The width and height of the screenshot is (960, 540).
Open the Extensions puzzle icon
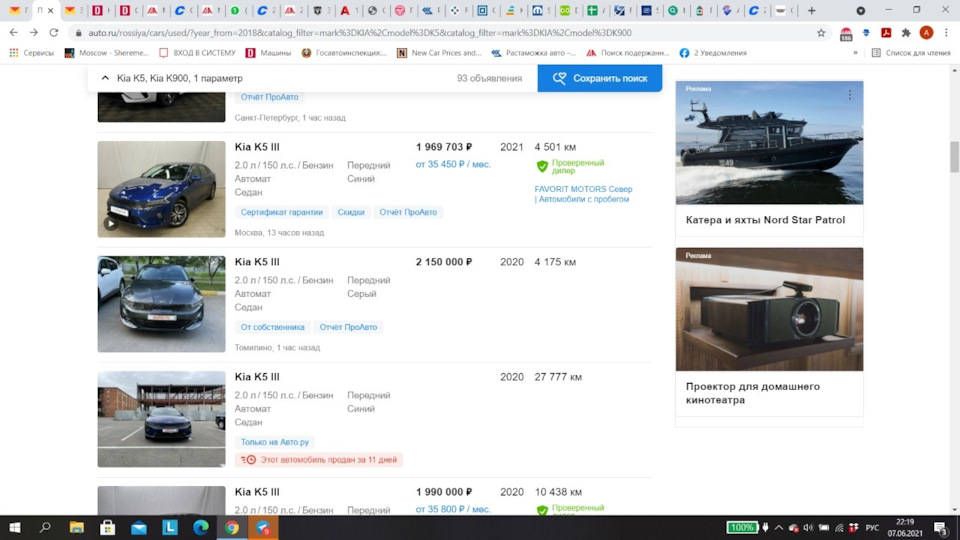(x=906, y=33)
